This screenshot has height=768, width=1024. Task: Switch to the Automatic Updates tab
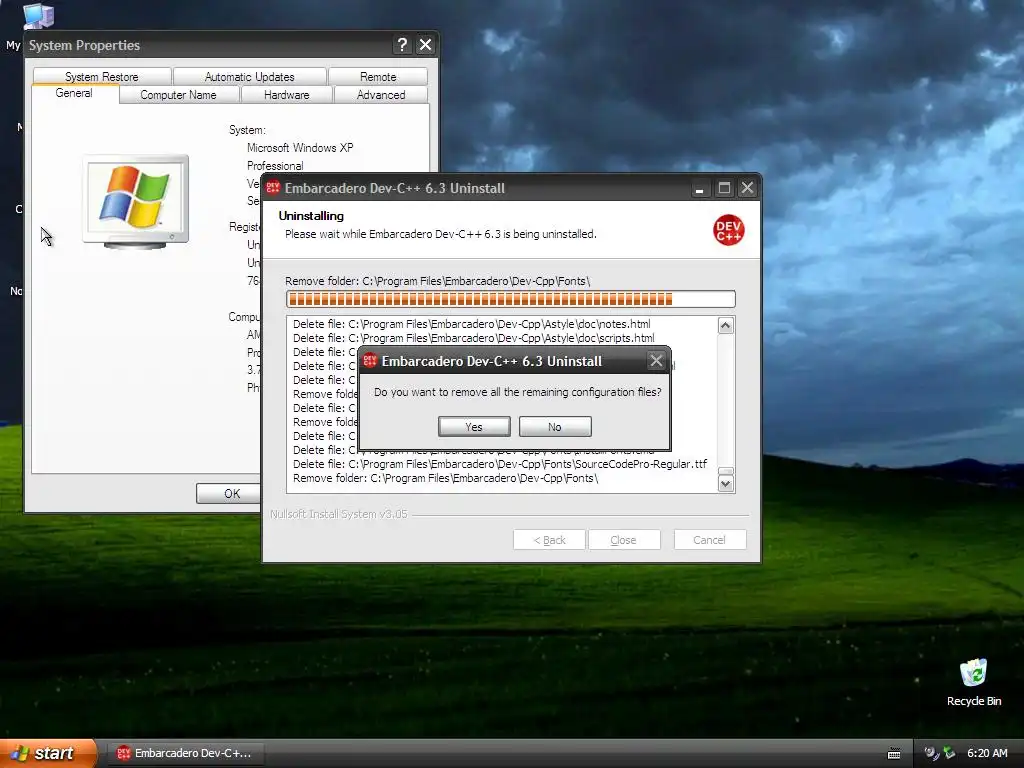click(x=249, y=76)
